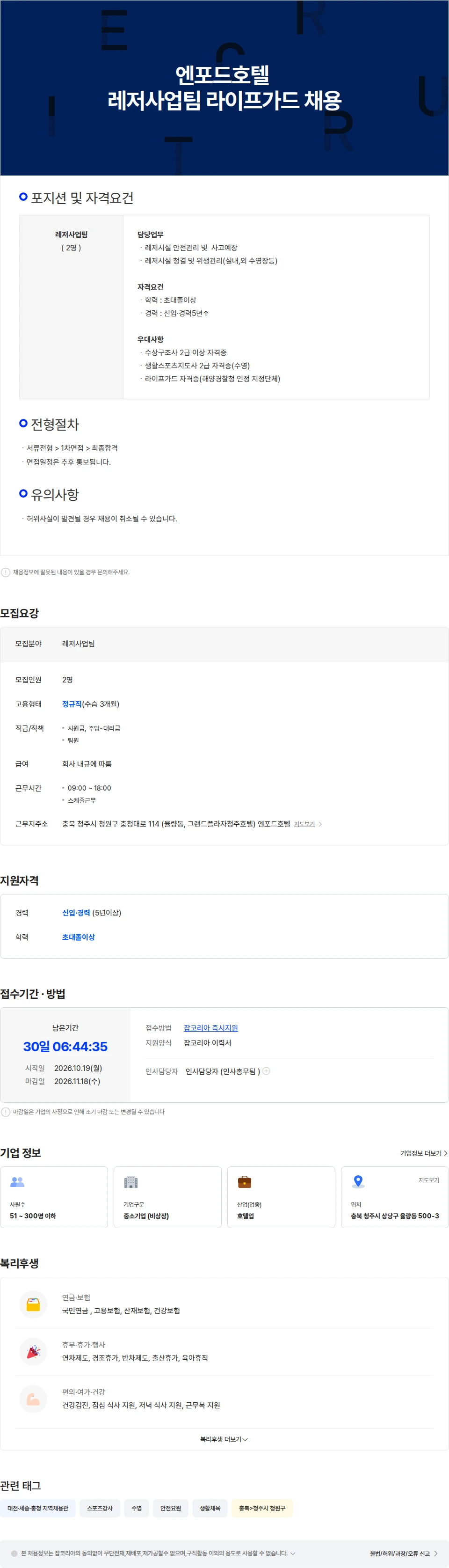Click the 정규직 employment type text
The width and height of the screenshot is (449, 1568).
[x=72, y=704]
